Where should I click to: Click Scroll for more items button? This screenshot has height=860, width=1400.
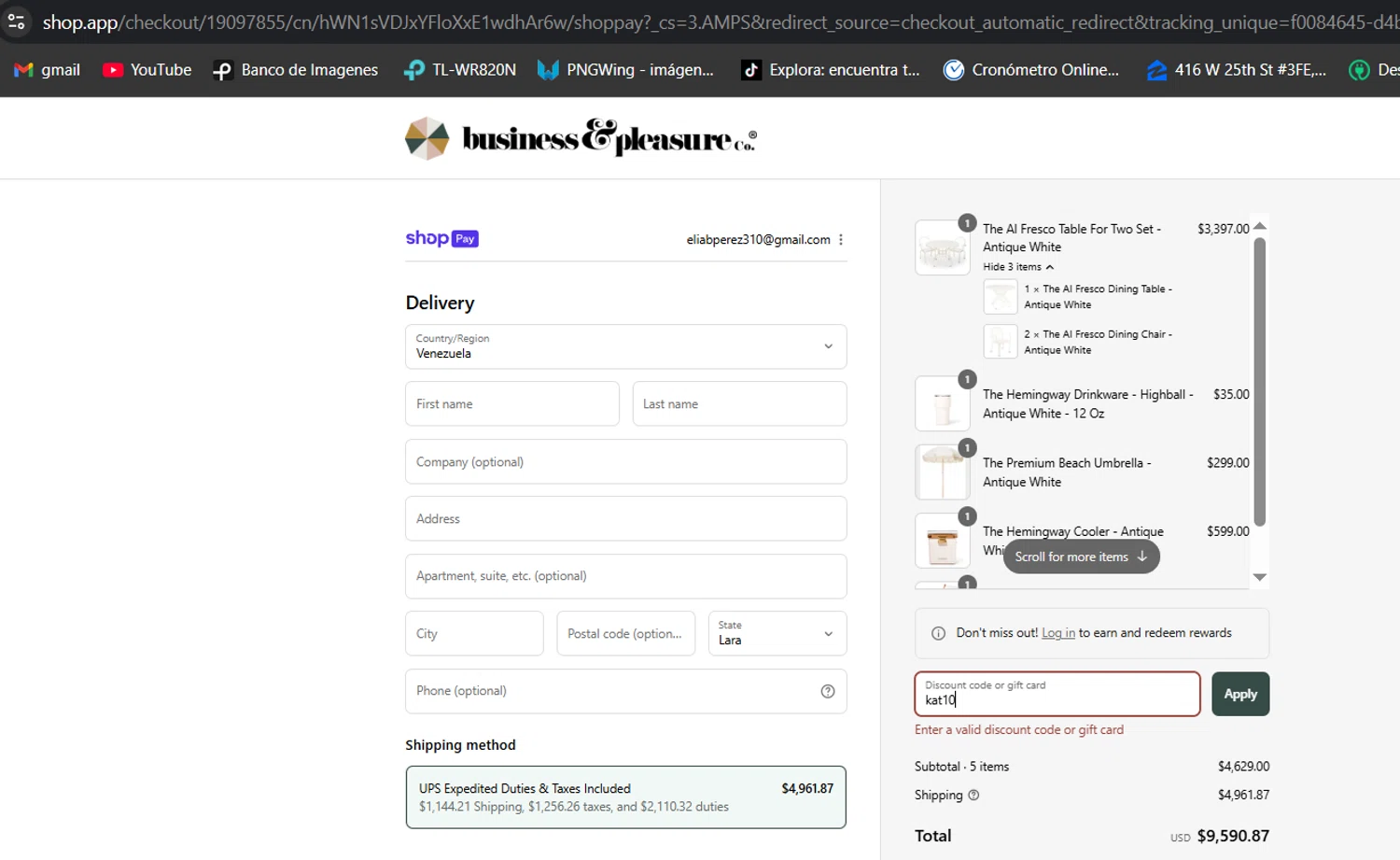coord(1081,557)
